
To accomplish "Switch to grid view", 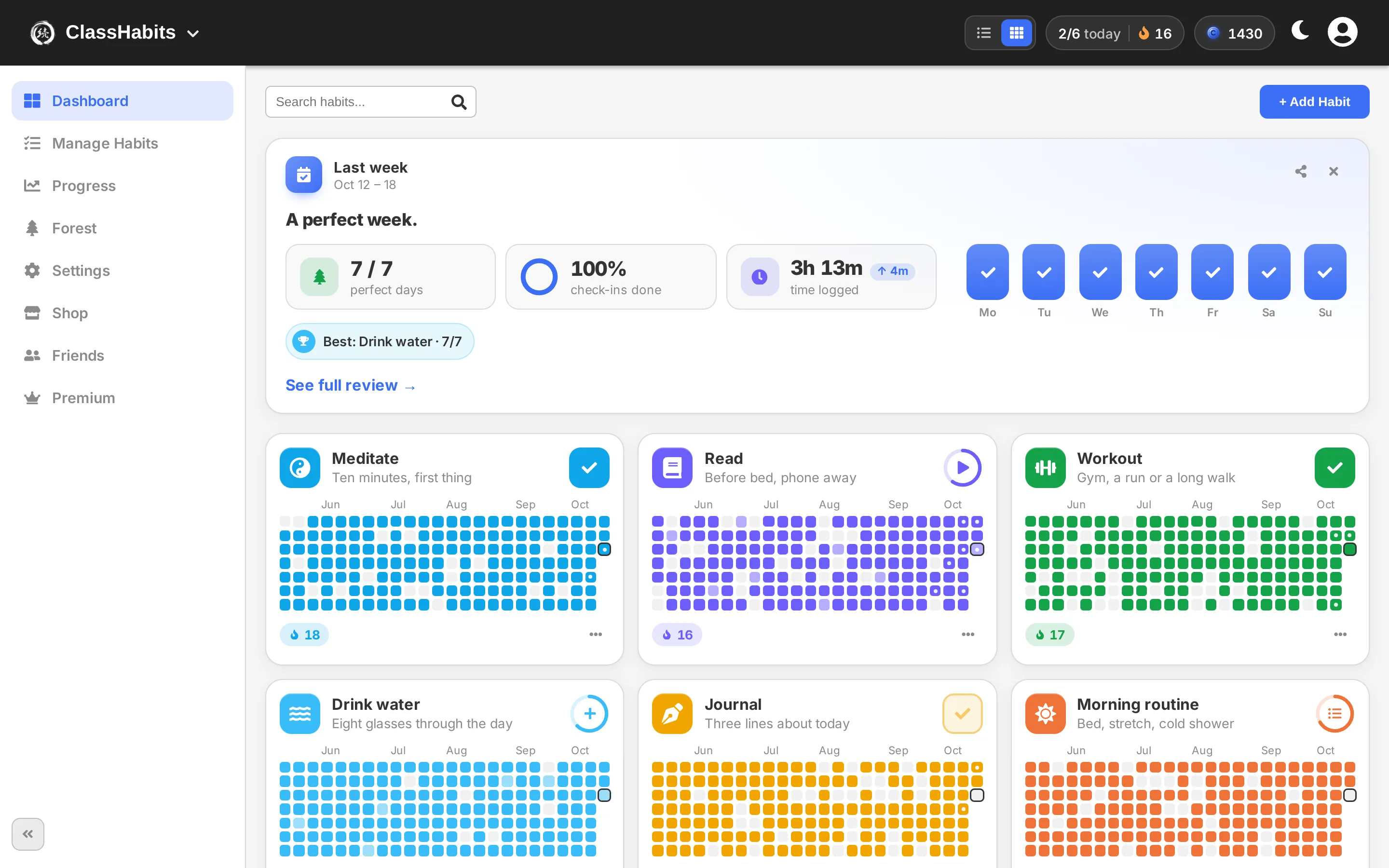I will tap(1016, 33).
